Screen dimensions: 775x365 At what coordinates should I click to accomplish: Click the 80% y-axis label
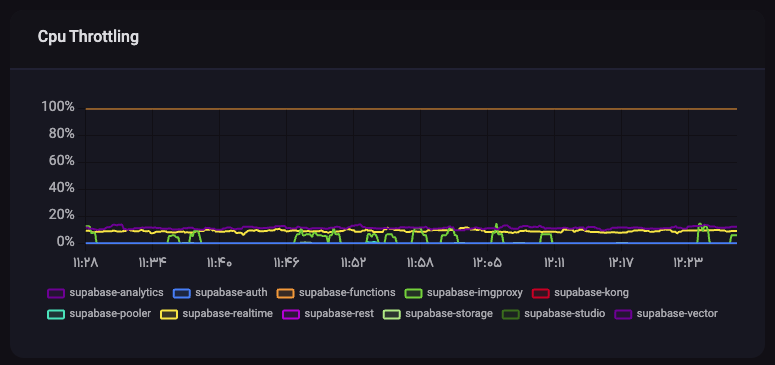coord(61,135)
